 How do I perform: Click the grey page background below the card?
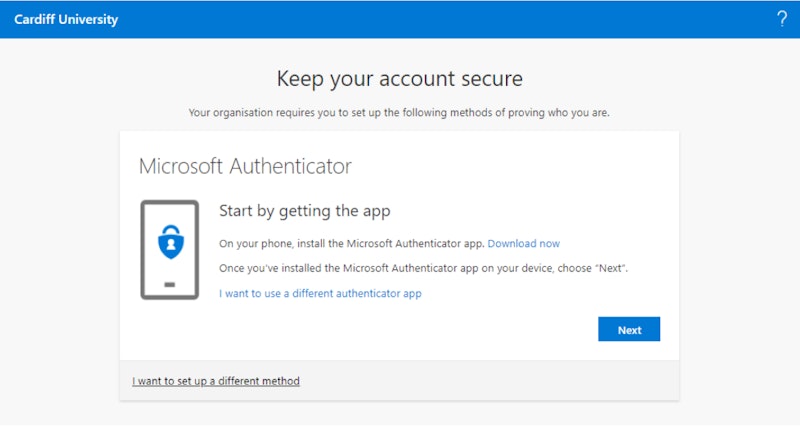point(400,415)
